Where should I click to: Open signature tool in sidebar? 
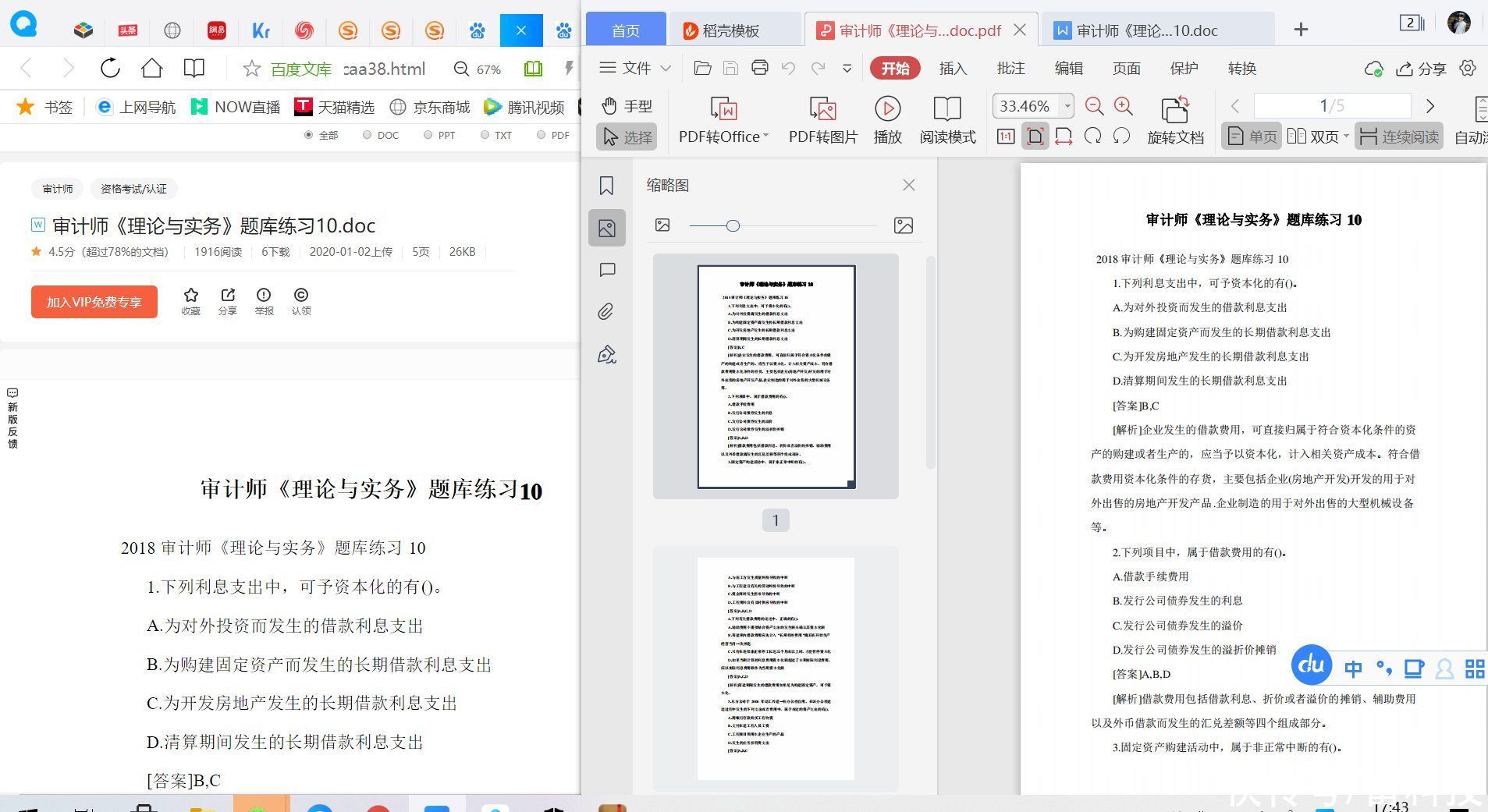point(606,355)
